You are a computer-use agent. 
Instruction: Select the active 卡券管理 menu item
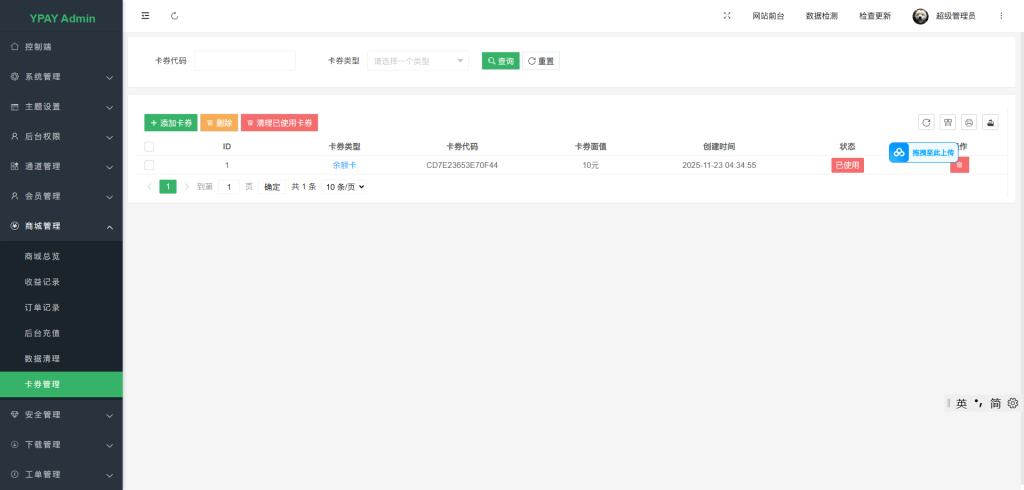coord(61,384)
